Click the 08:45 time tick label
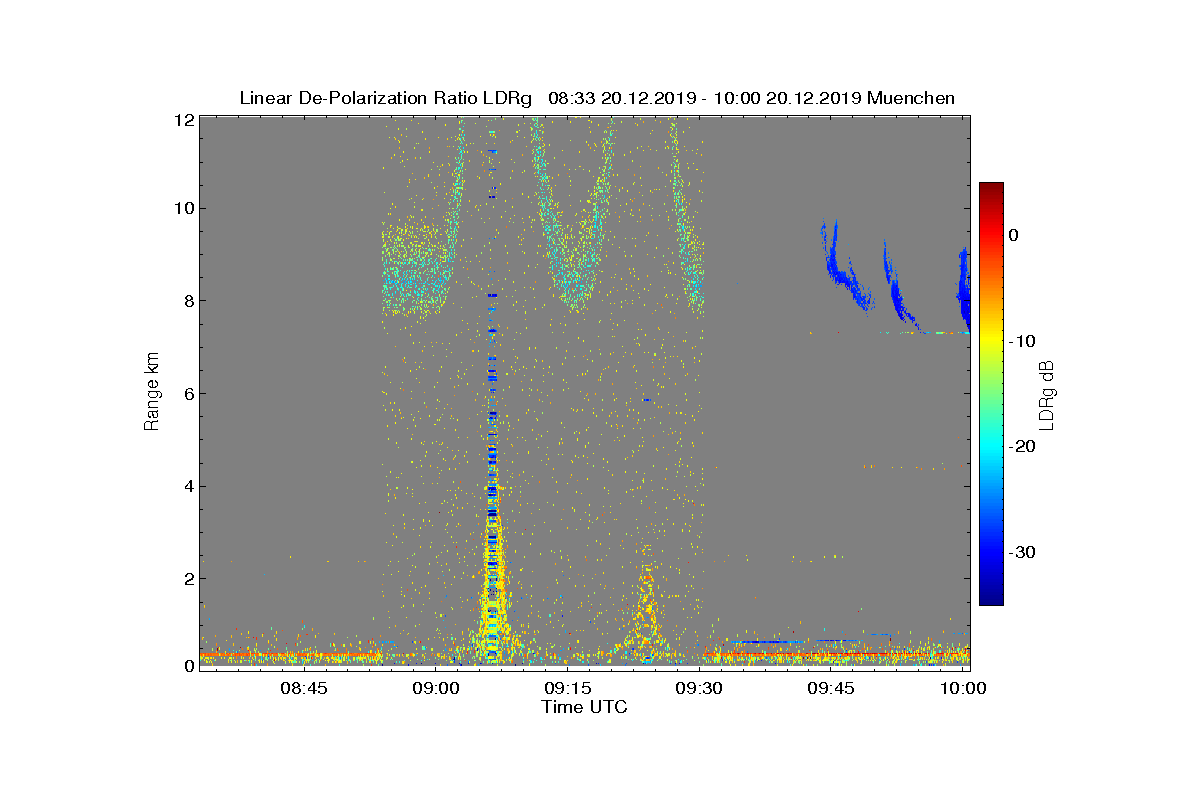Image resolution: width=1200 pixels, height=800 pixels. click(303, 688)
